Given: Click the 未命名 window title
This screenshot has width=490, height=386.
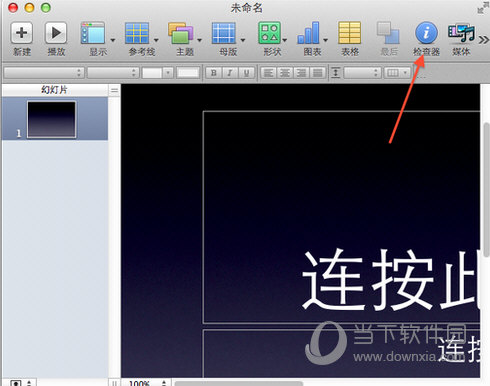Looking at the screenshot, I should [x=247, y=8].
